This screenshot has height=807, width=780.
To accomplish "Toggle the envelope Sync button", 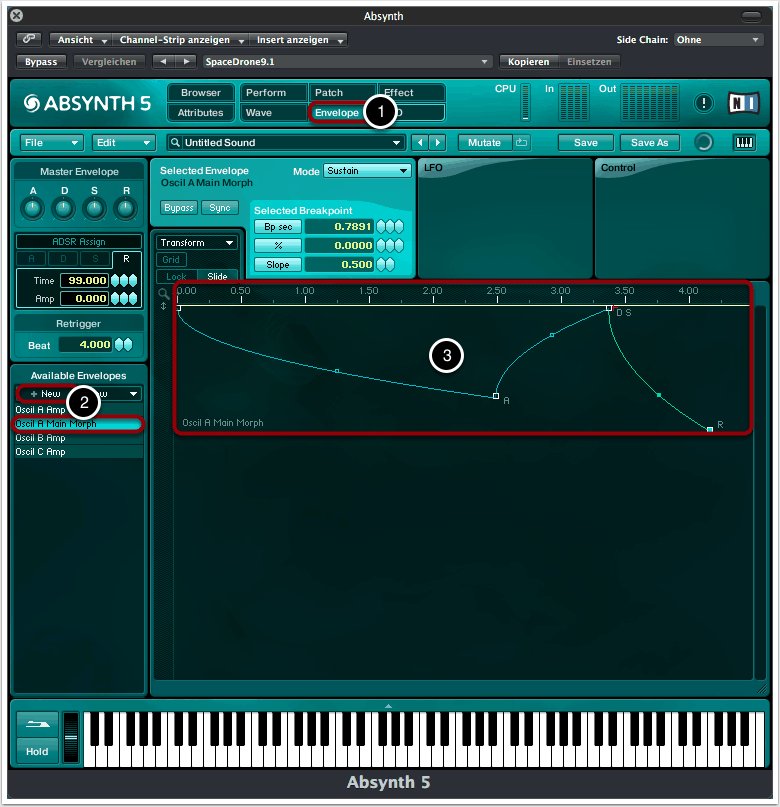I will [x=219, y=208].
